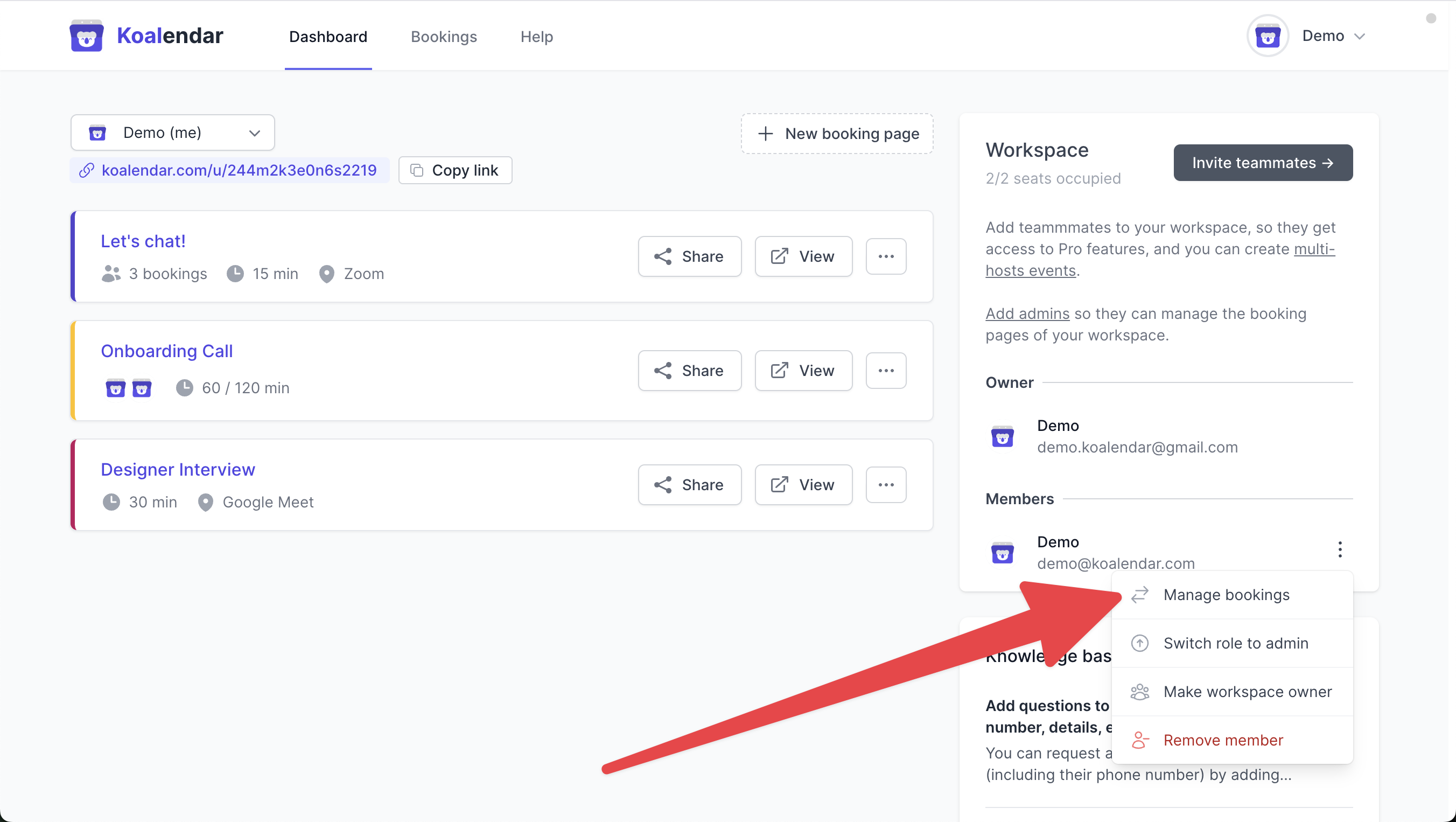Click the '3 bookings' text
1456x822 pixels.
(x=168, y=274)
